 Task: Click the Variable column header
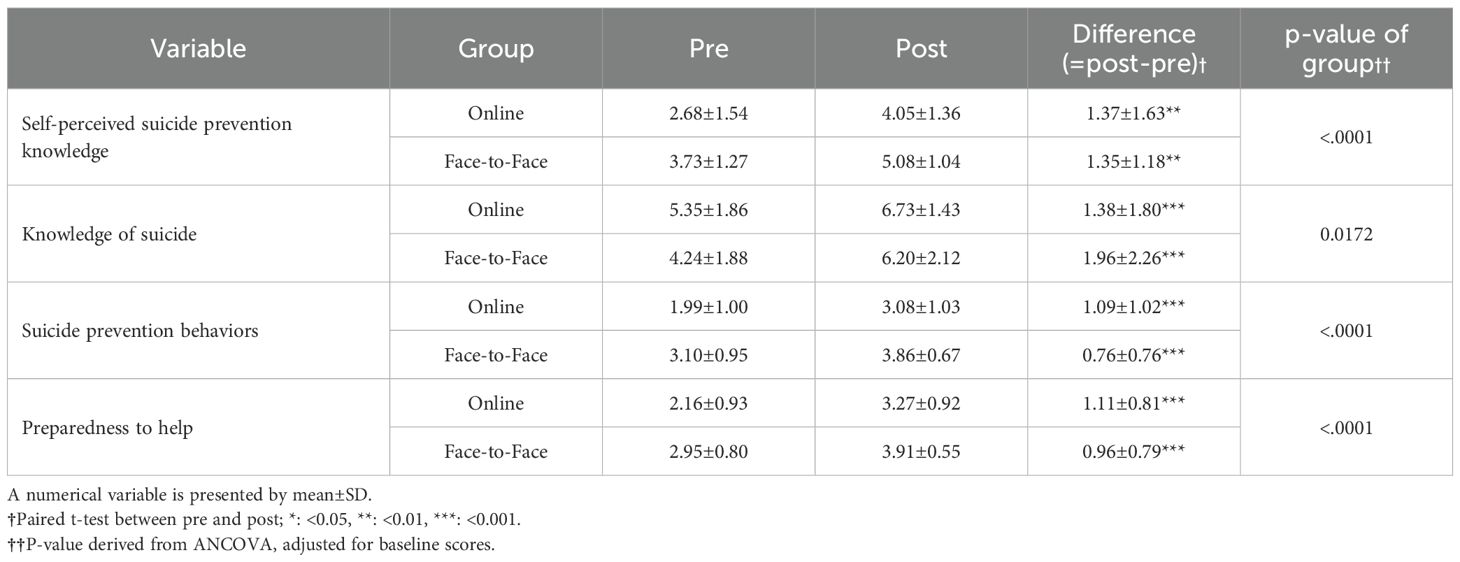pyautogui.click(x=198, y=48)
